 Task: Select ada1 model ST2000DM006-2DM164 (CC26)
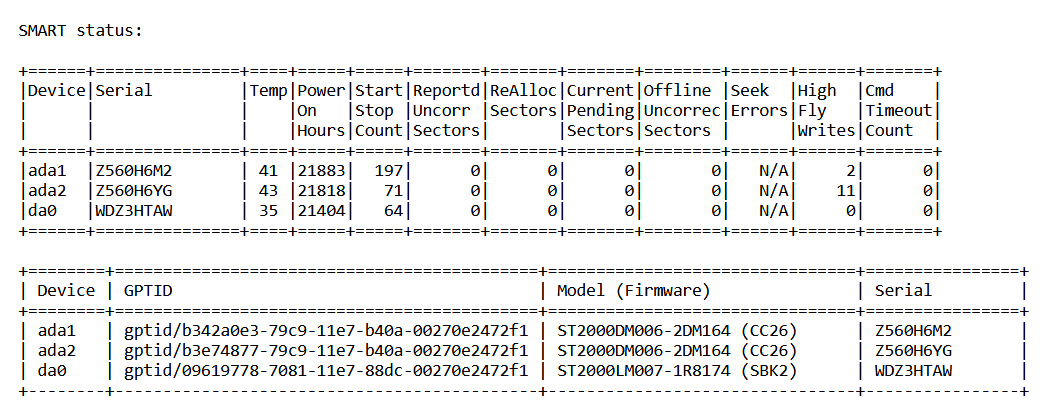coord(677,332)
